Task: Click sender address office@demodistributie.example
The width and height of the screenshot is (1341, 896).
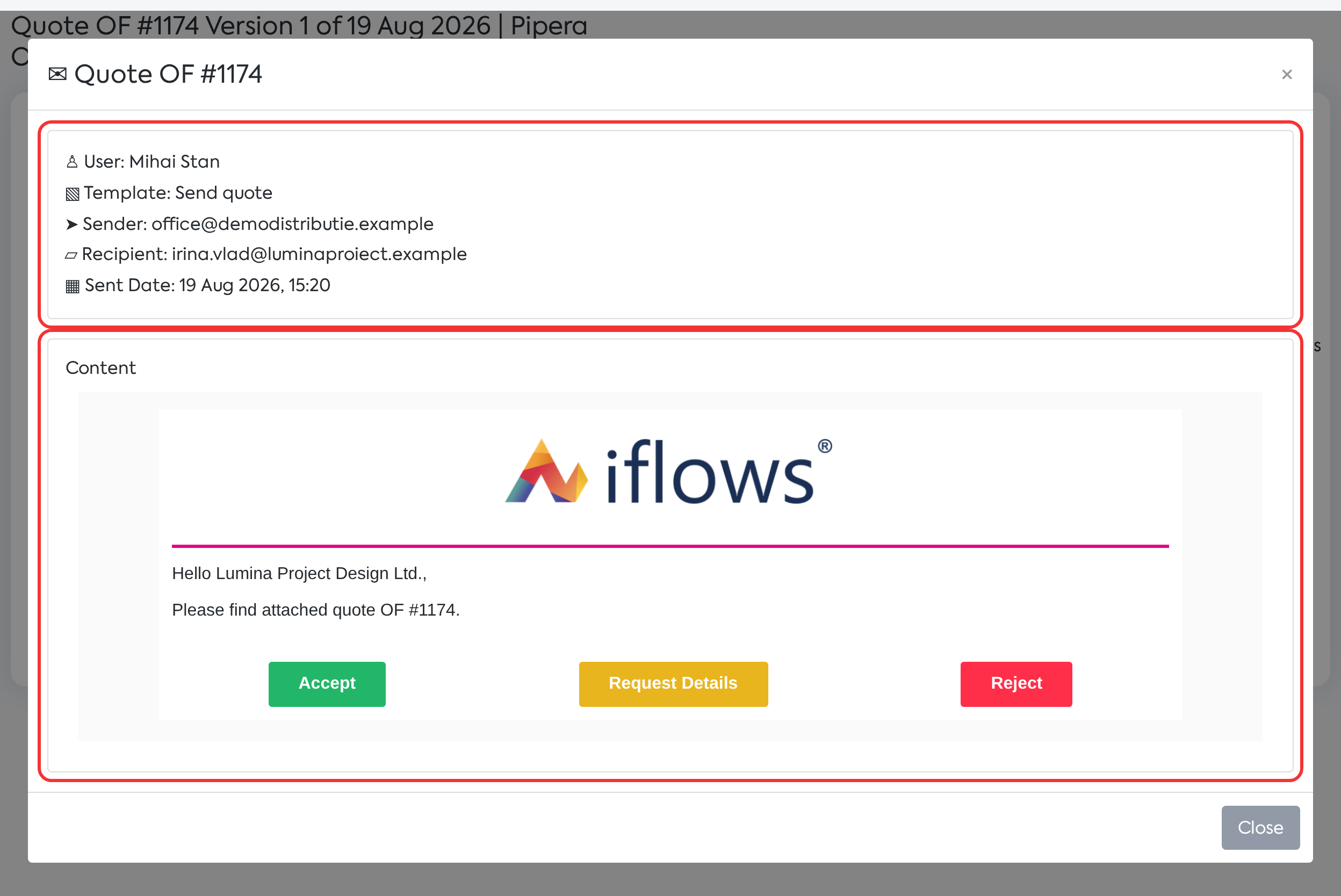Action: (x=292, y=224)
